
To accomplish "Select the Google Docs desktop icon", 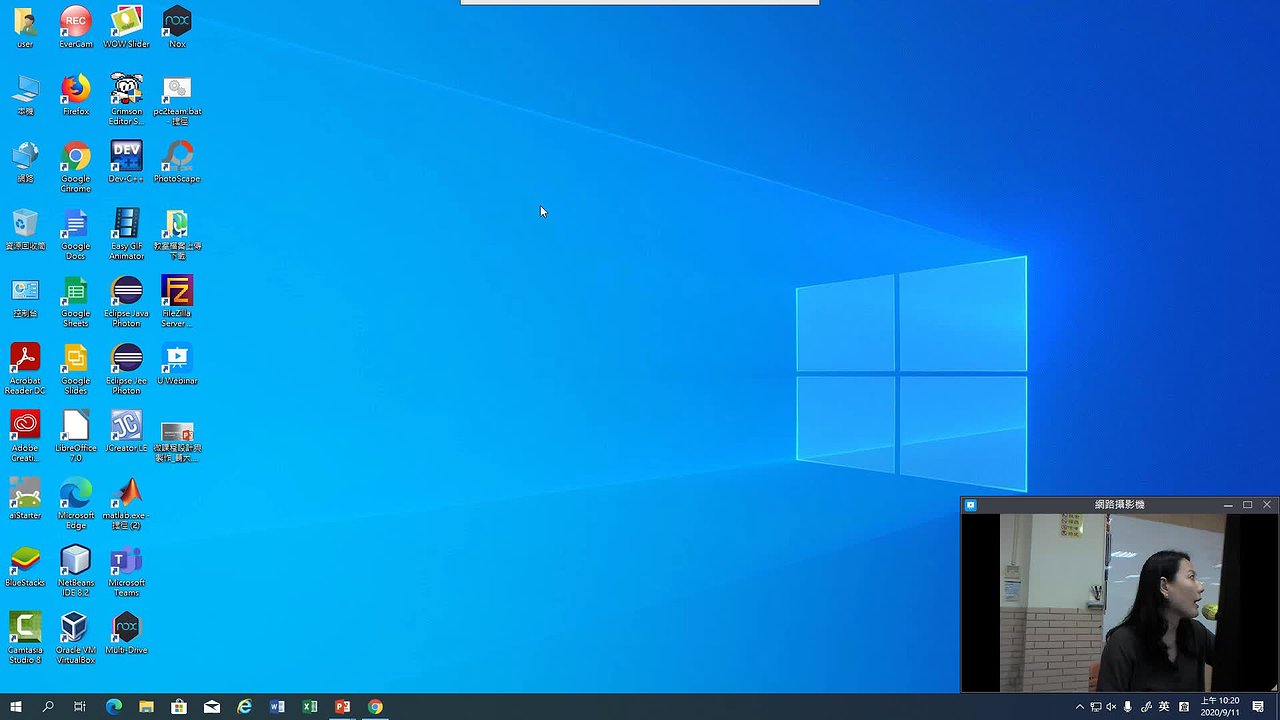I will point(76,233).
